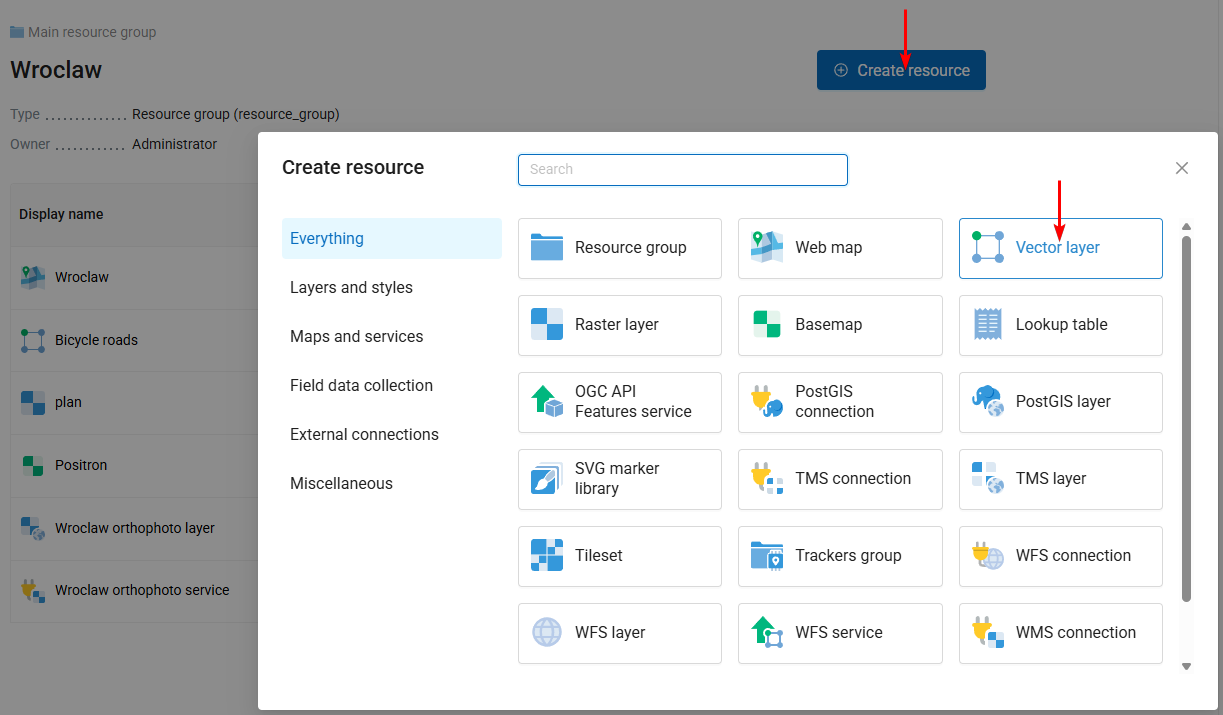Viewport: 1223px width, 715px height.
Task: Choose the Web map resource icon
Action: [767, 247]
